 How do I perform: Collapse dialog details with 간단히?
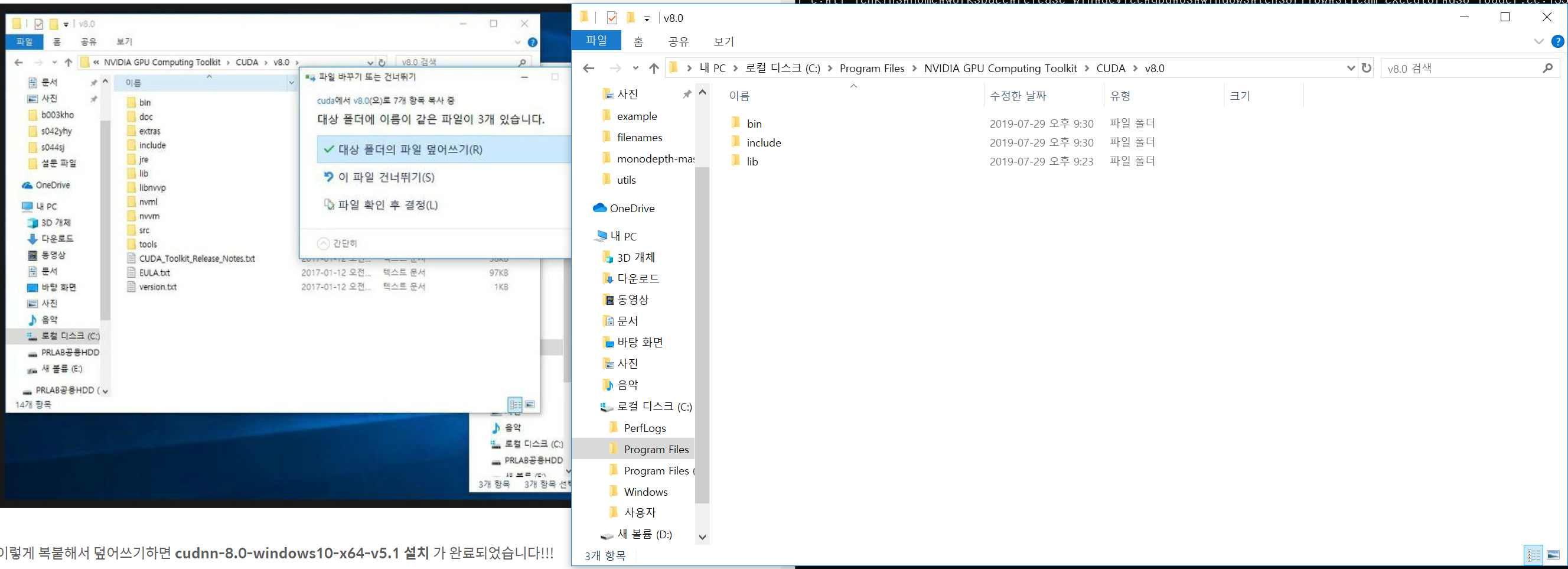[338, 243]
